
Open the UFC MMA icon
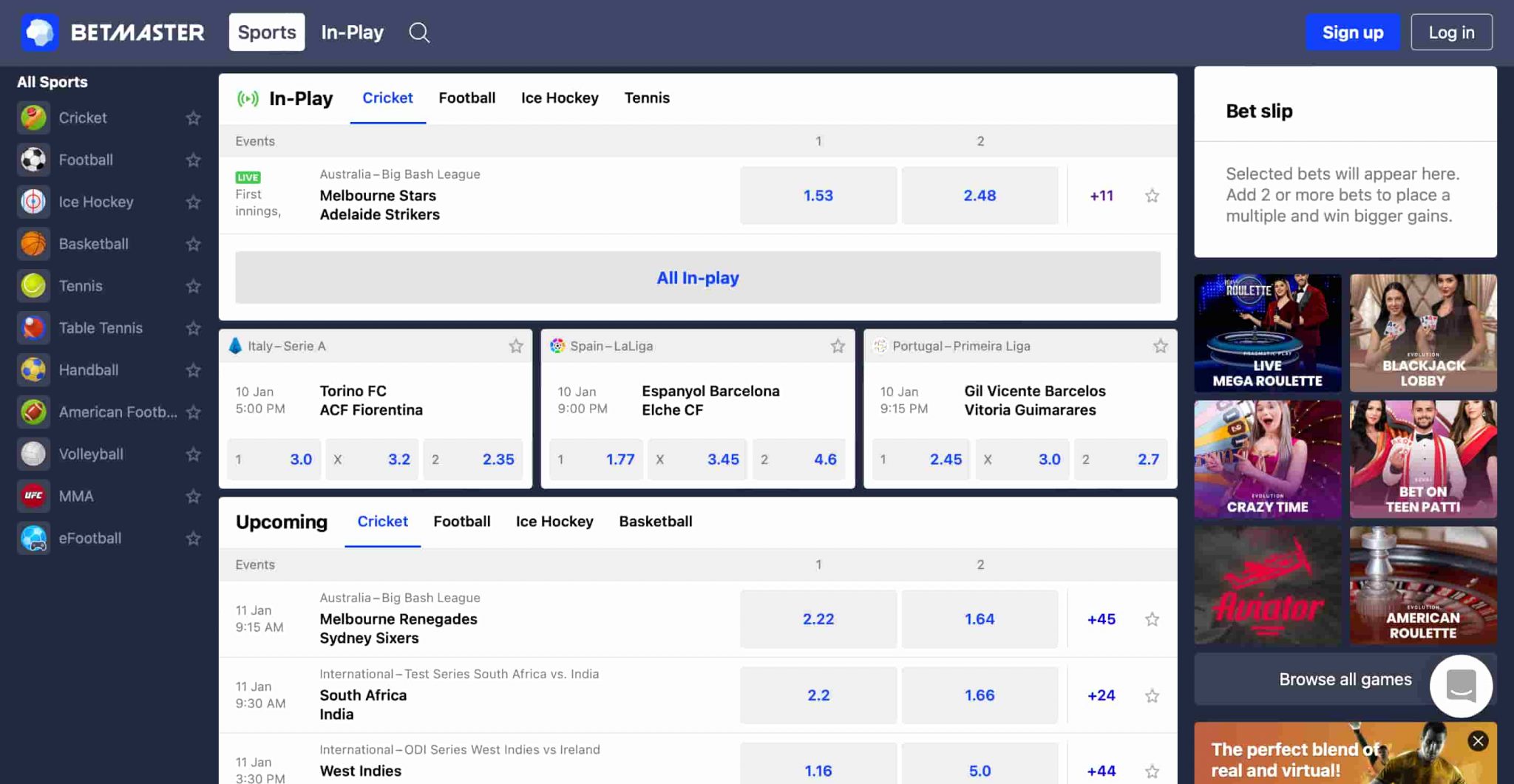coord(33,496)
